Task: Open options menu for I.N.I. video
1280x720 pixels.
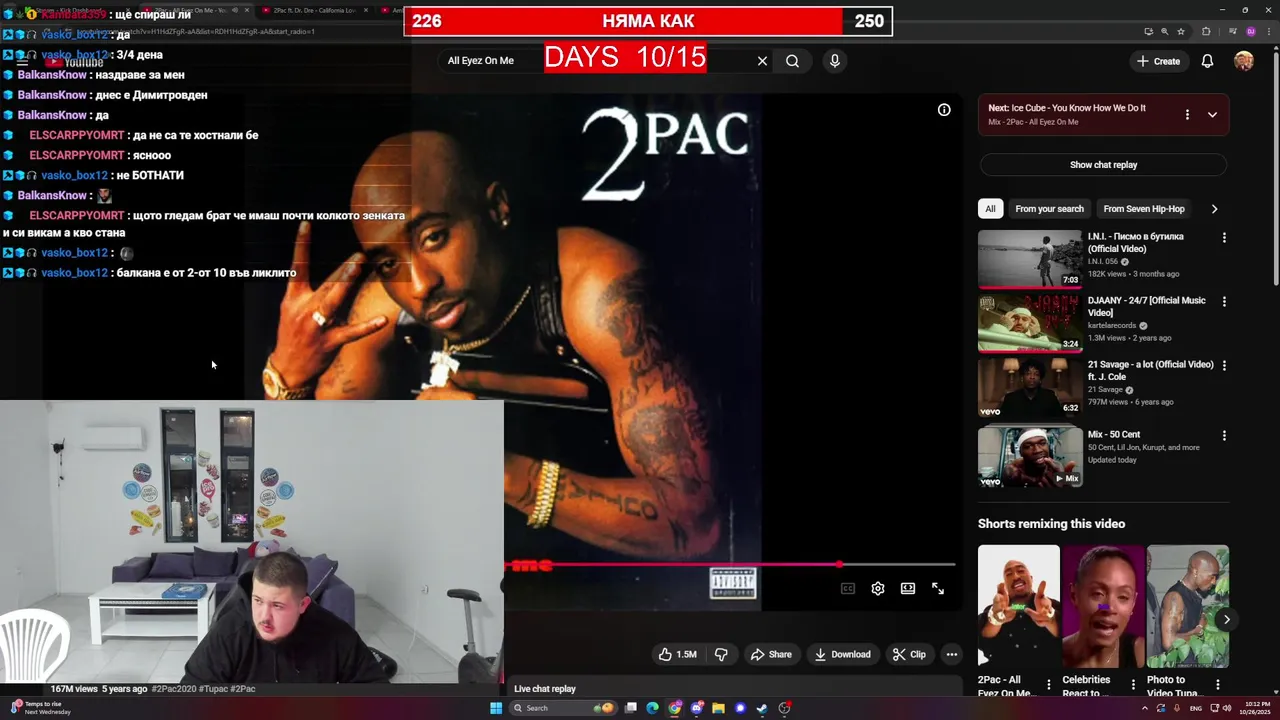Action: pos(1224,238)
